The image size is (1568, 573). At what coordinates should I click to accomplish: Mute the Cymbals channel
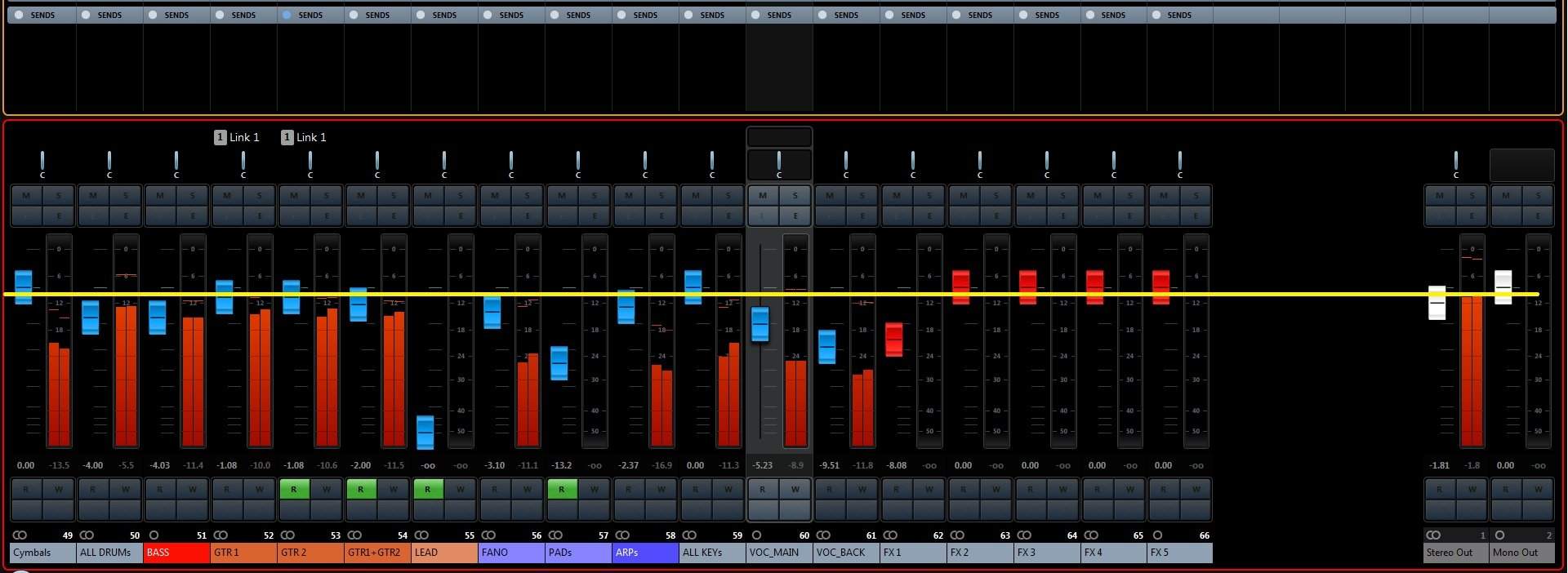pyautogui.click(x=26, y=196)
